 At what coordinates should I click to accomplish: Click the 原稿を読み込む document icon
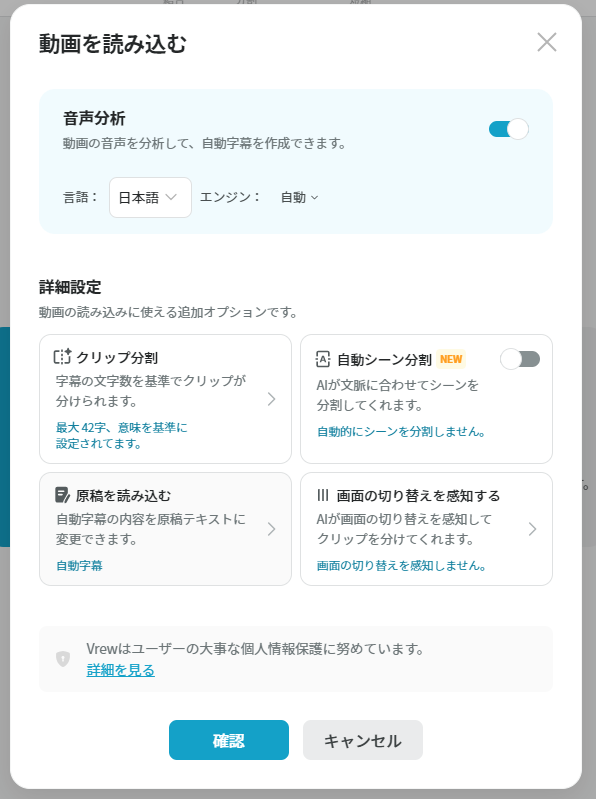pos(62,495)
